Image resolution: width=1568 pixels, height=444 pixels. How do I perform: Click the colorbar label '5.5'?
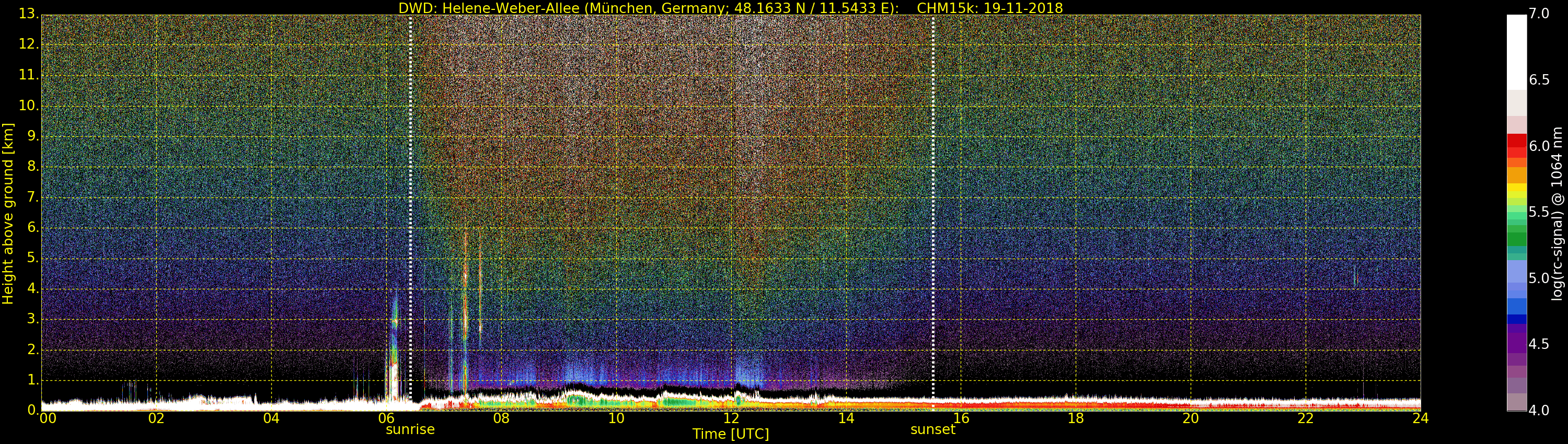tap(1539, 212)
